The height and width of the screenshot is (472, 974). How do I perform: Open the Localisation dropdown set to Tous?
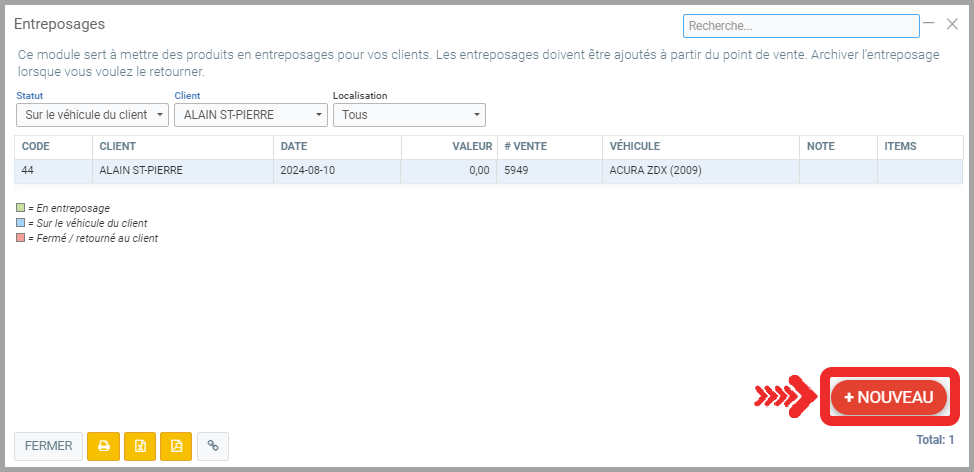coord(408,115)
